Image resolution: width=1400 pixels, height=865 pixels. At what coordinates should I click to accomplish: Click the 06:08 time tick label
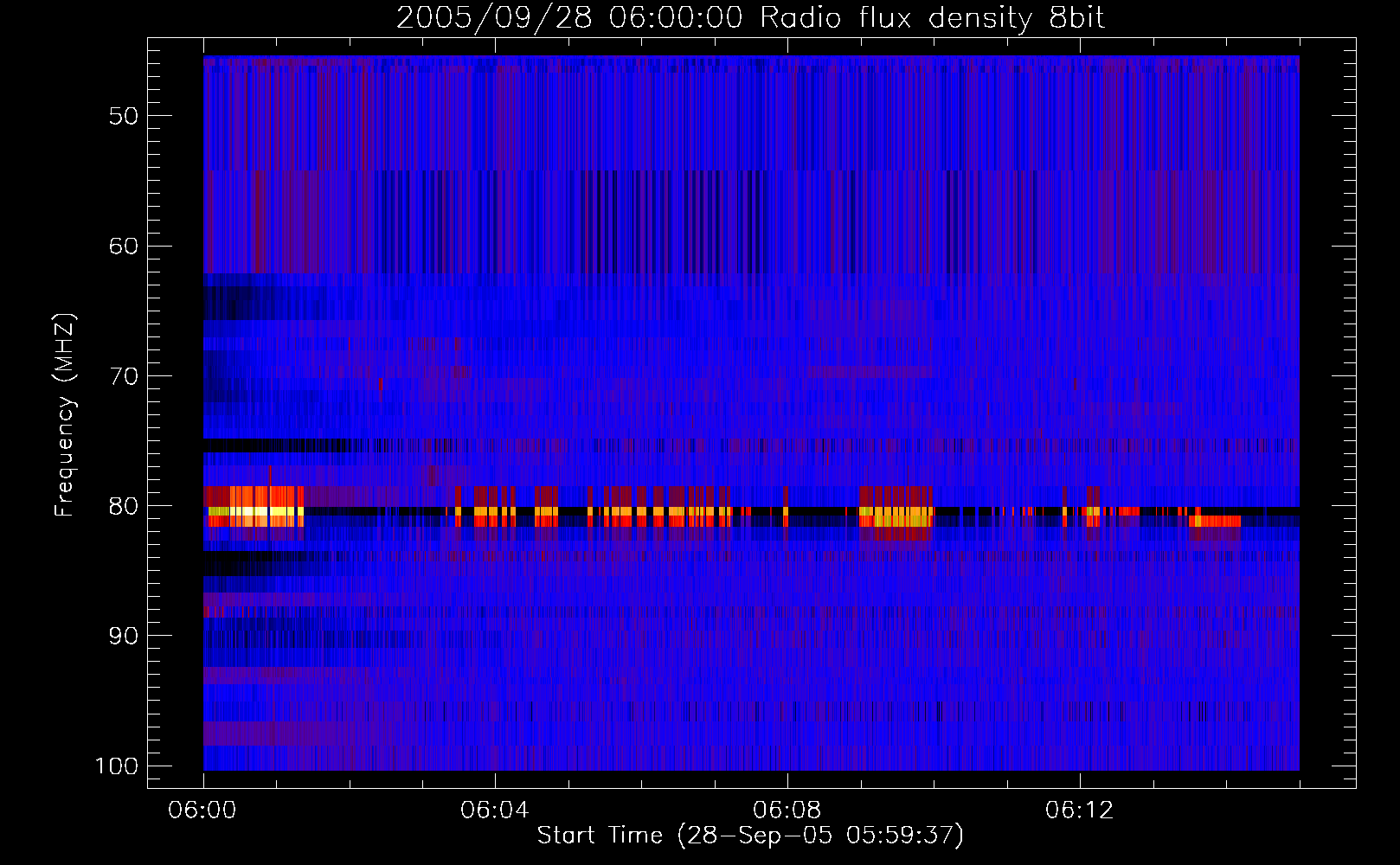787,811
